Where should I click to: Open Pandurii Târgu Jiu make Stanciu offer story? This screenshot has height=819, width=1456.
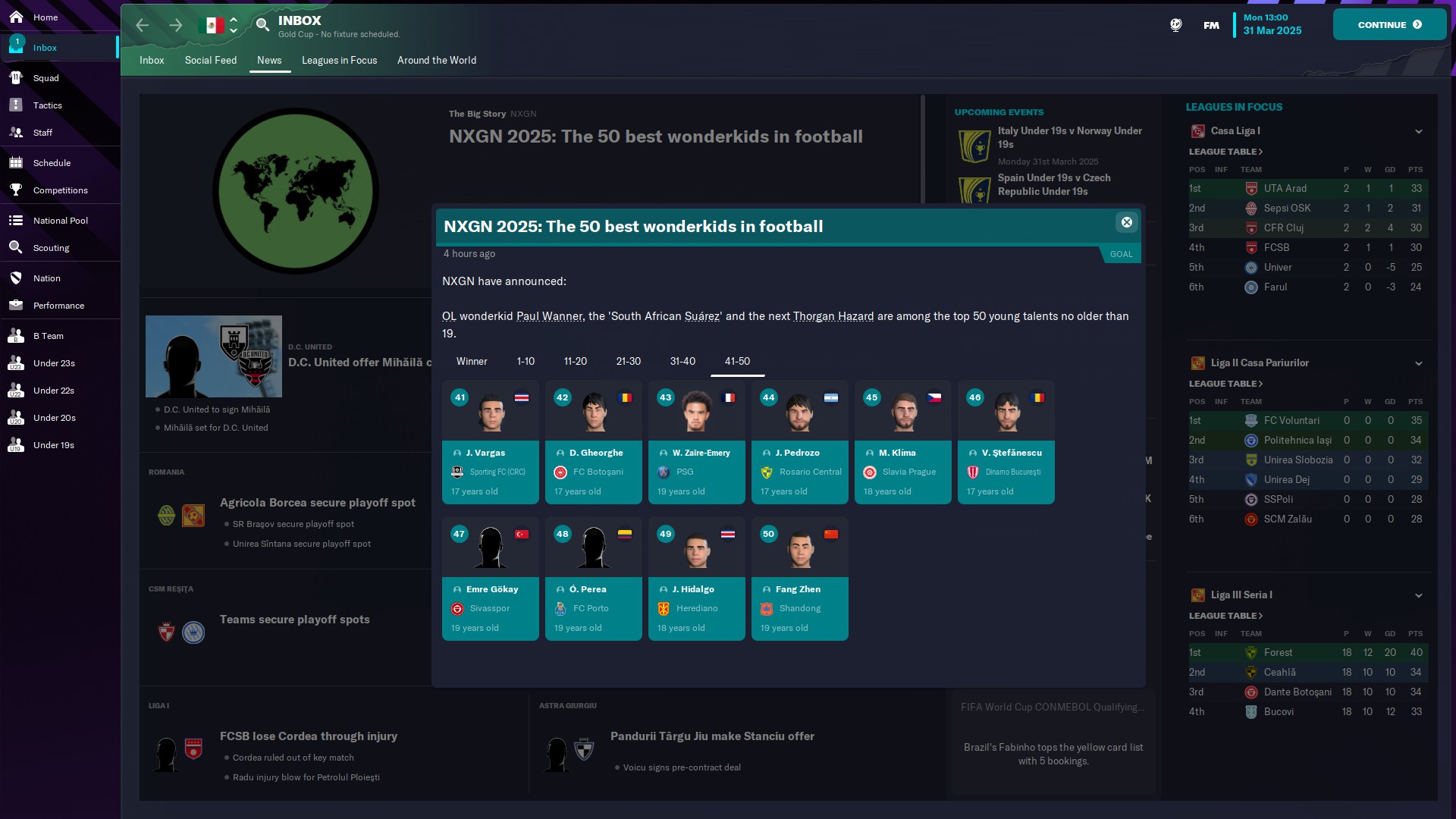(x=712, y=736)
